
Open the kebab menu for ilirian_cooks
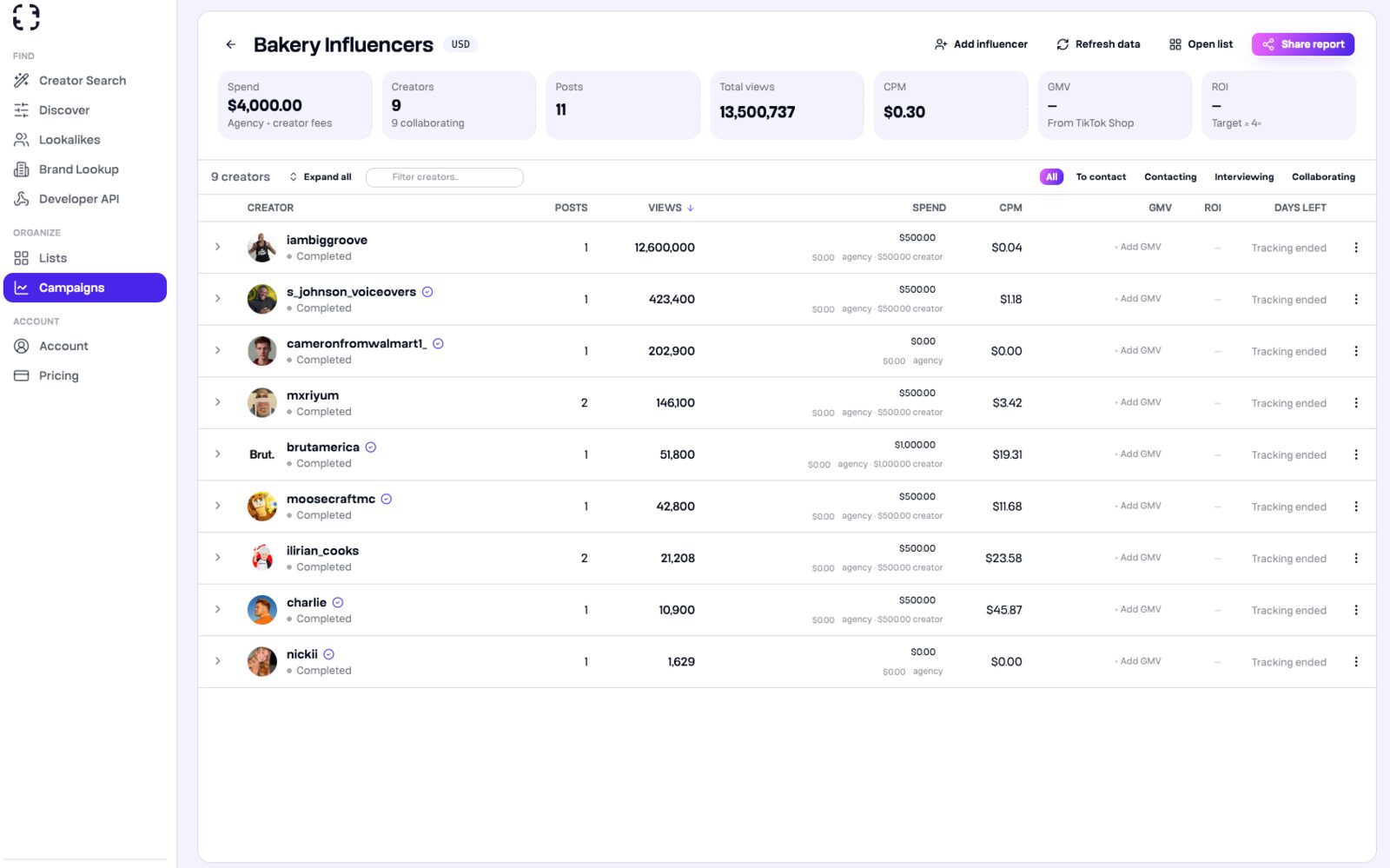(1355, 558)
